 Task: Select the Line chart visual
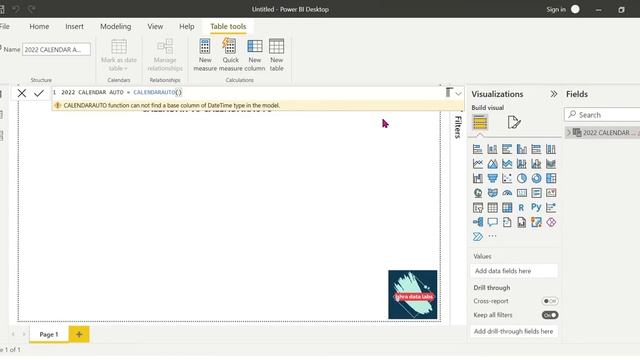(478, 164)
